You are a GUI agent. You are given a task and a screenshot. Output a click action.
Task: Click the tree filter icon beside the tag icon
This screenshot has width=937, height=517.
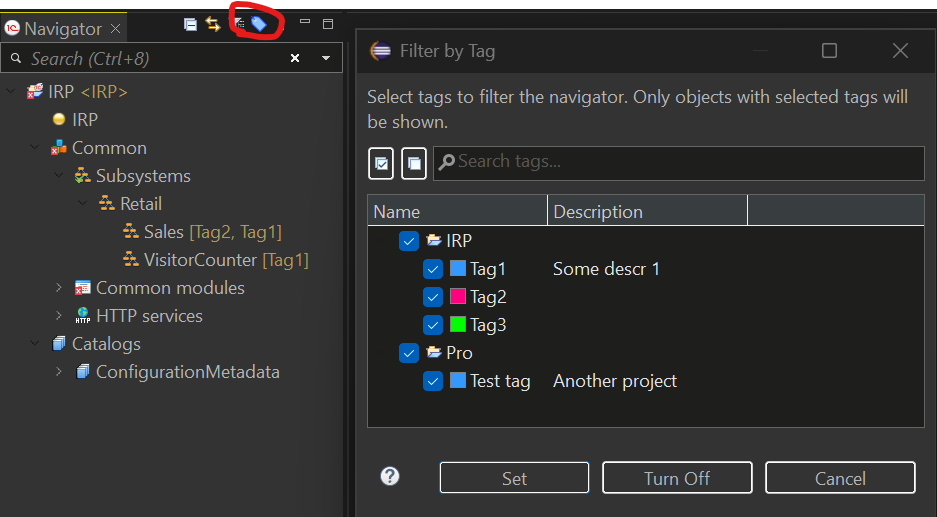pos(240,24)
